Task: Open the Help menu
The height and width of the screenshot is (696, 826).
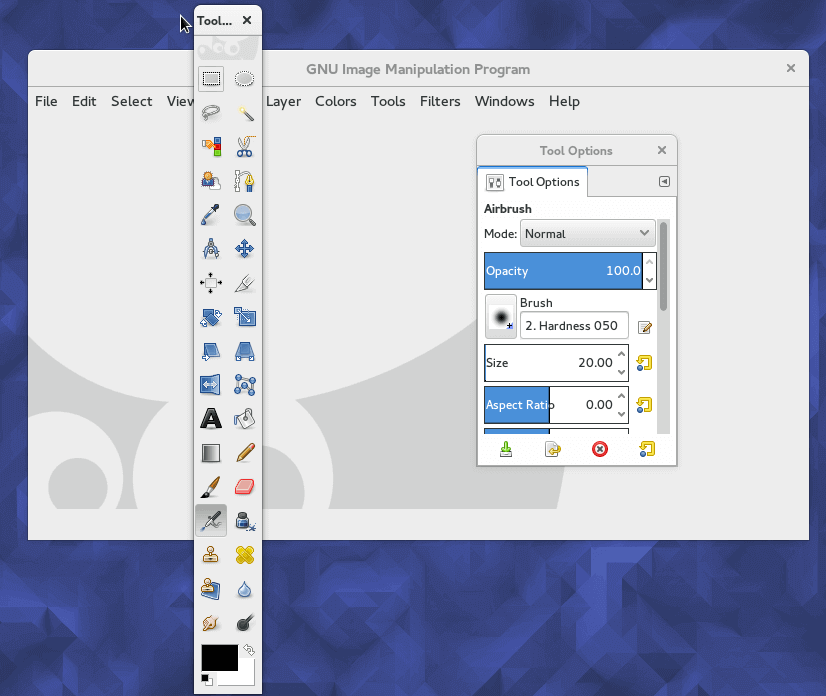Action: click(564, 101)
